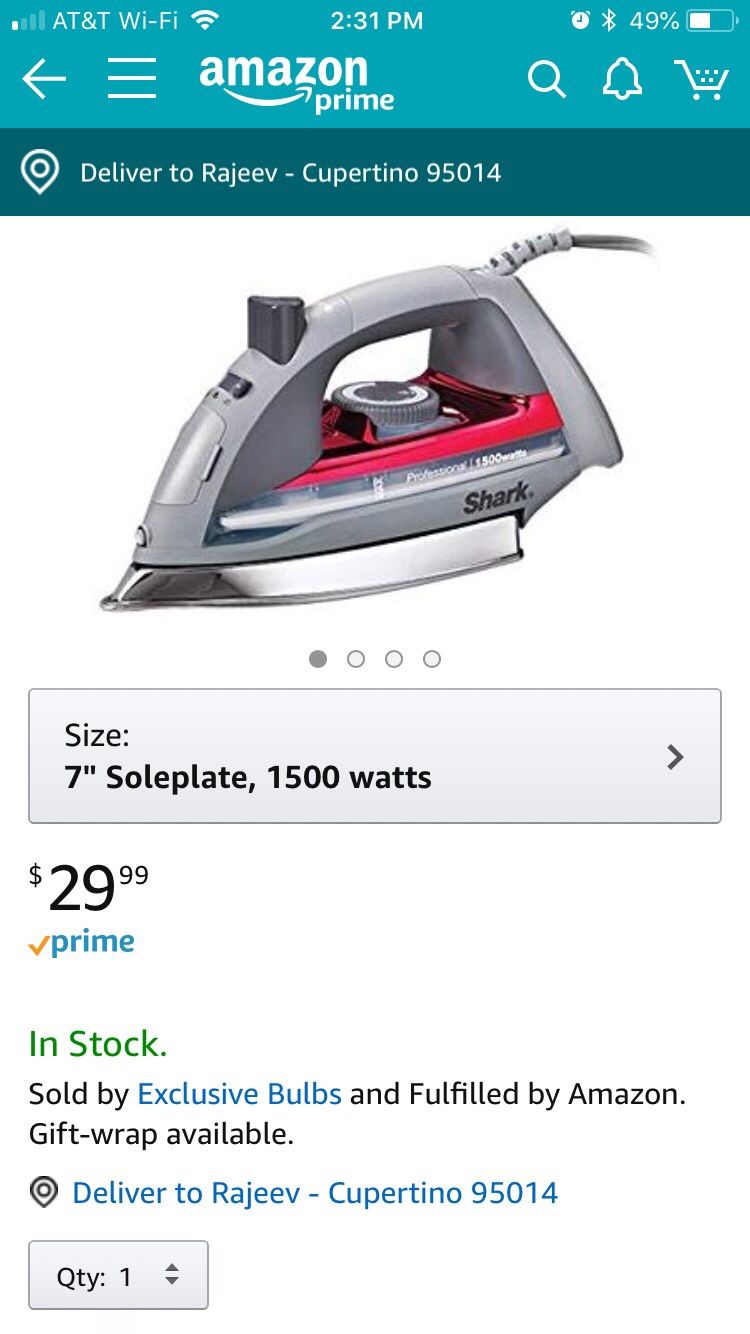Open notifications bell icon
750x1334 pixels.
(x=621, y=79)
